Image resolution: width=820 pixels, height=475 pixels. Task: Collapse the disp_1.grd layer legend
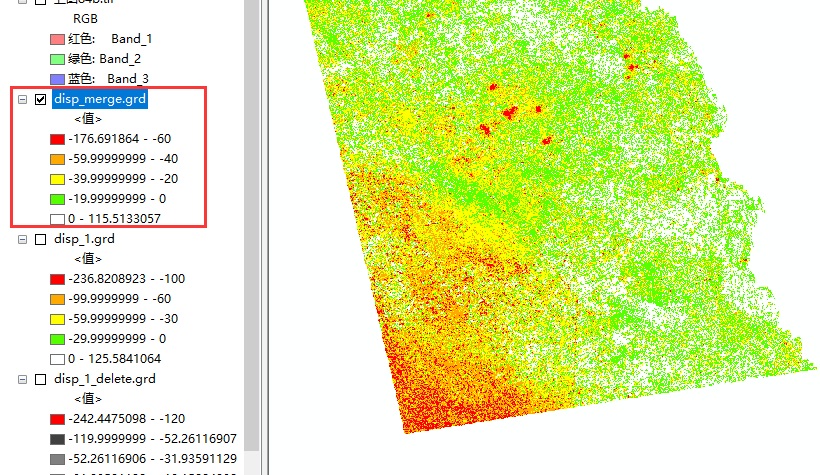[x=22, y=240]
